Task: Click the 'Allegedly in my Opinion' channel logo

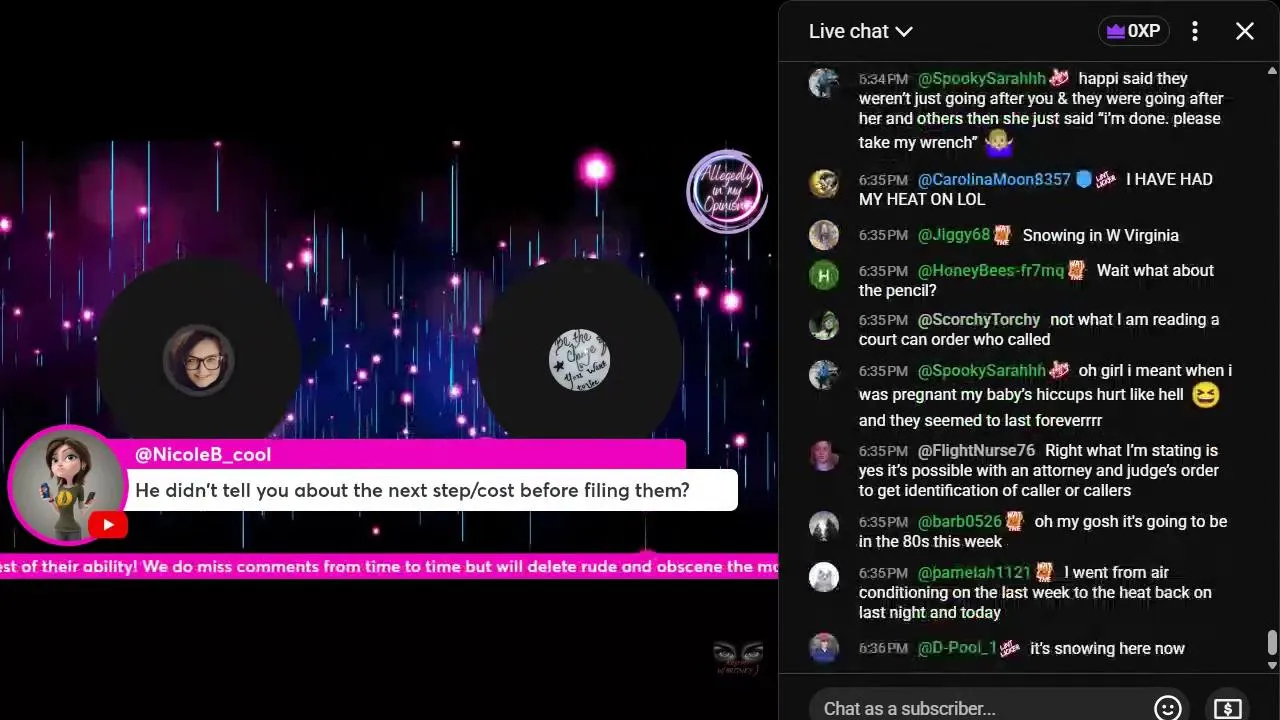Action: point(726,190)
